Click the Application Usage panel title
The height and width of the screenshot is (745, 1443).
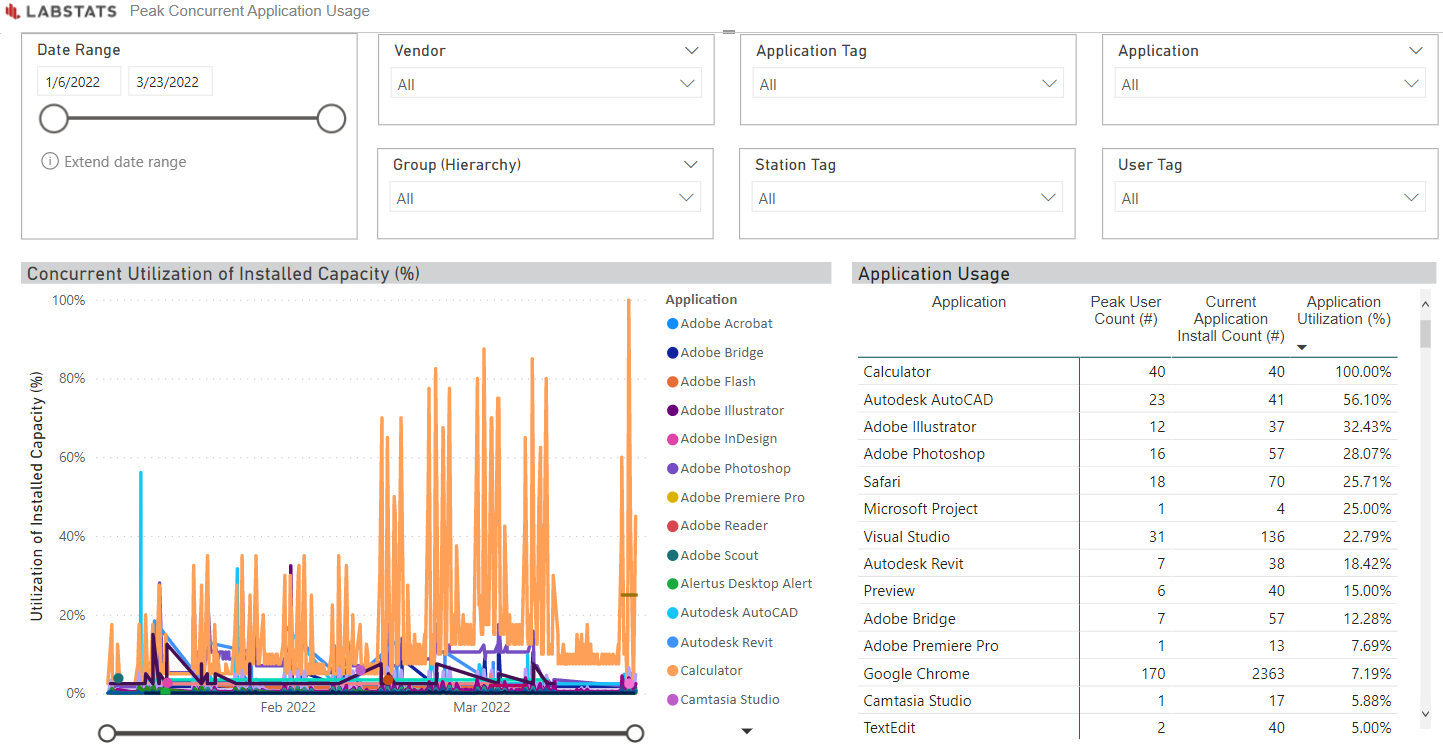(x=934, y=274)
